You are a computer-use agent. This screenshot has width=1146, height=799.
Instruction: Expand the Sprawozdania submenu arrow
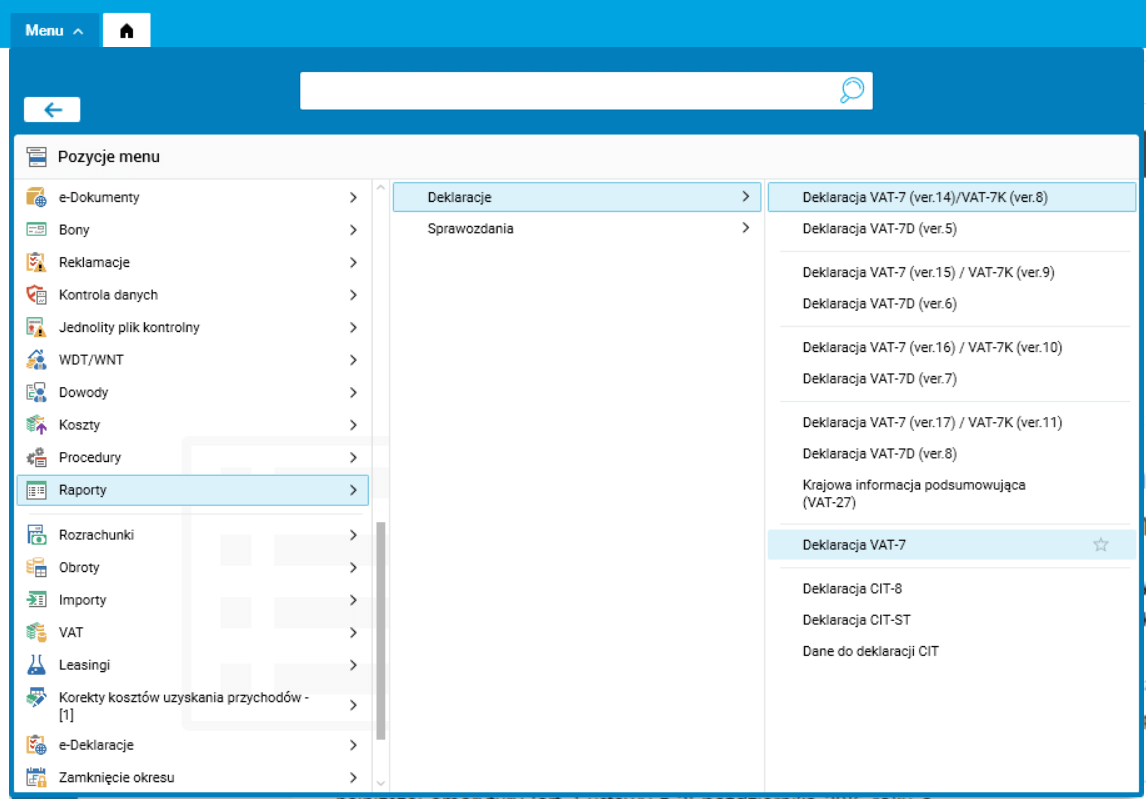click(745, 228)
